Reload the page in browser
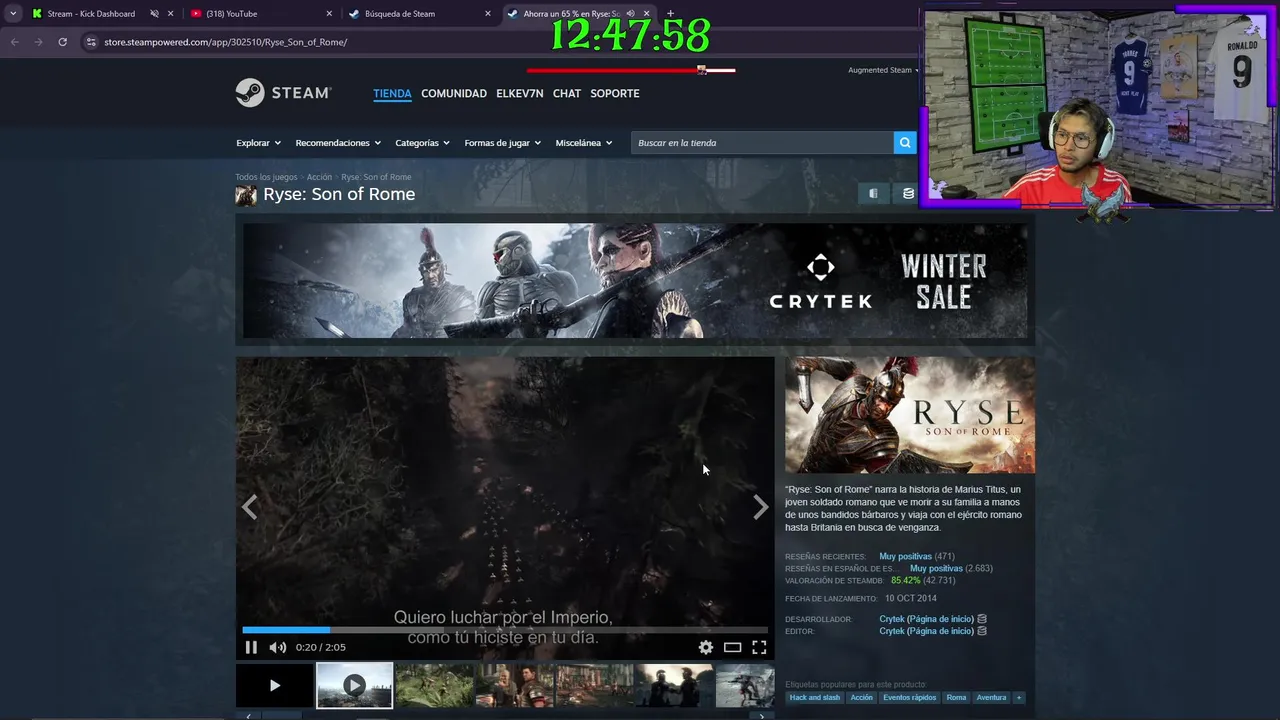1280x720 pixels. pyautogui.click(x=62, y=42)
